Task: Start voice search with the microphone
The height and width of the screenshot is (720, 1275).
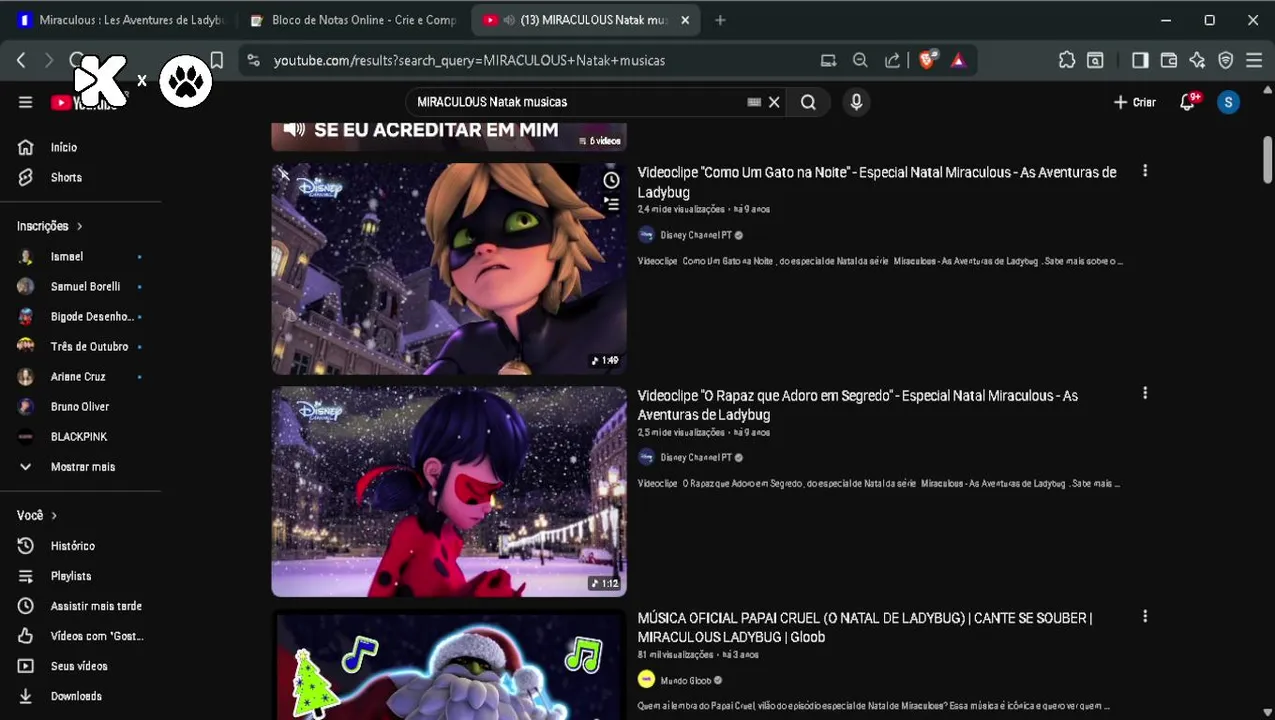Action: pos(856,102)
